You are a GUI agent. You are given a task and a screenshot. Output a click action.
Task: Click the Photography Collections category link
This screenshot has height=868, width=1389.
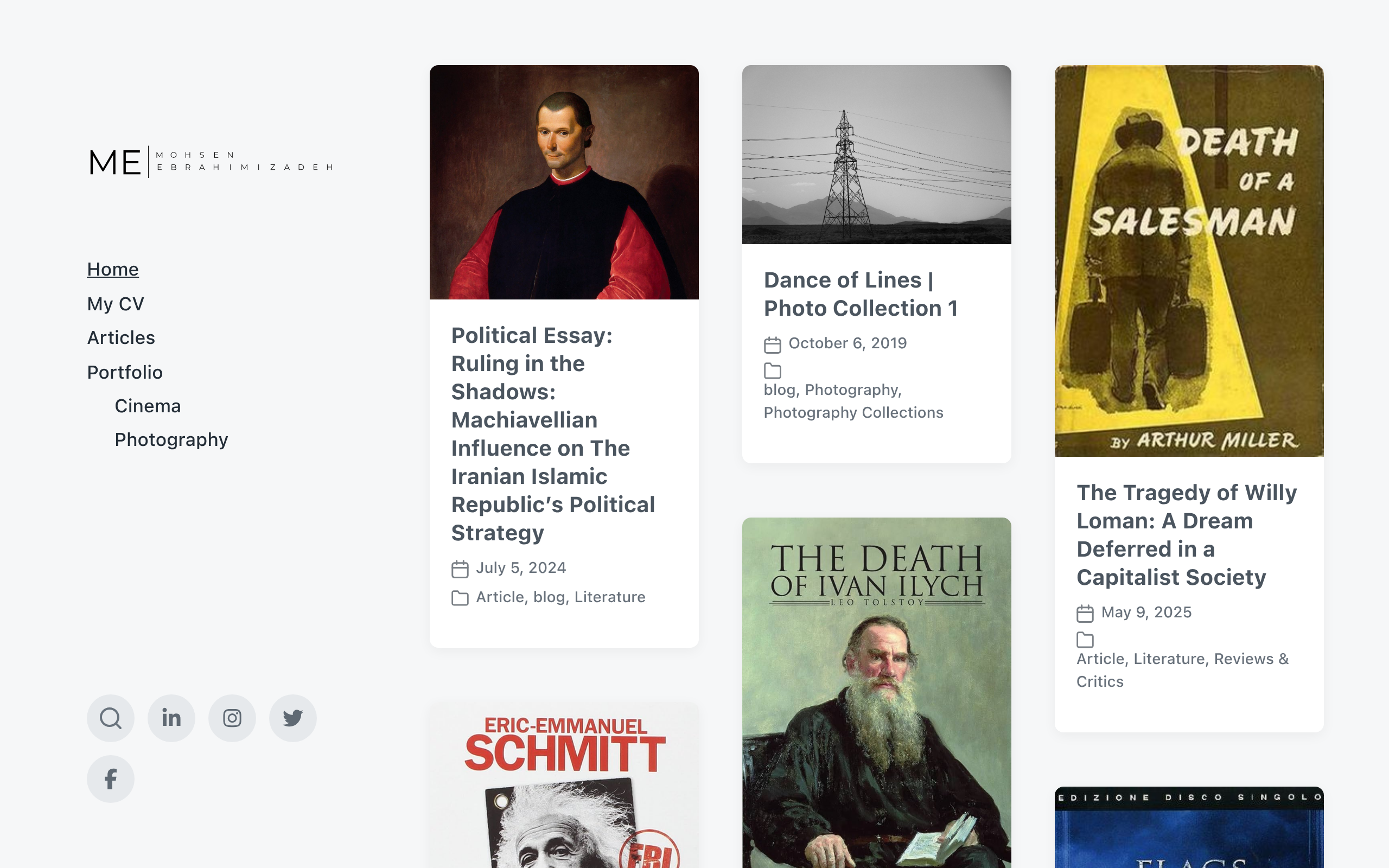click(x=853, y=413)
